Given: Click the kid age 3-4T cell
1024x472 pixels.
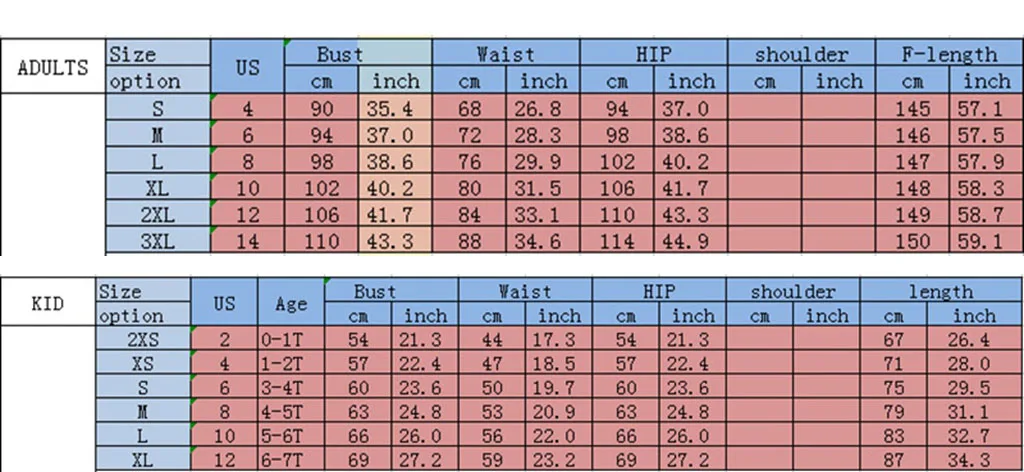Looking at the screenshot, I should (x=291, y=387).
